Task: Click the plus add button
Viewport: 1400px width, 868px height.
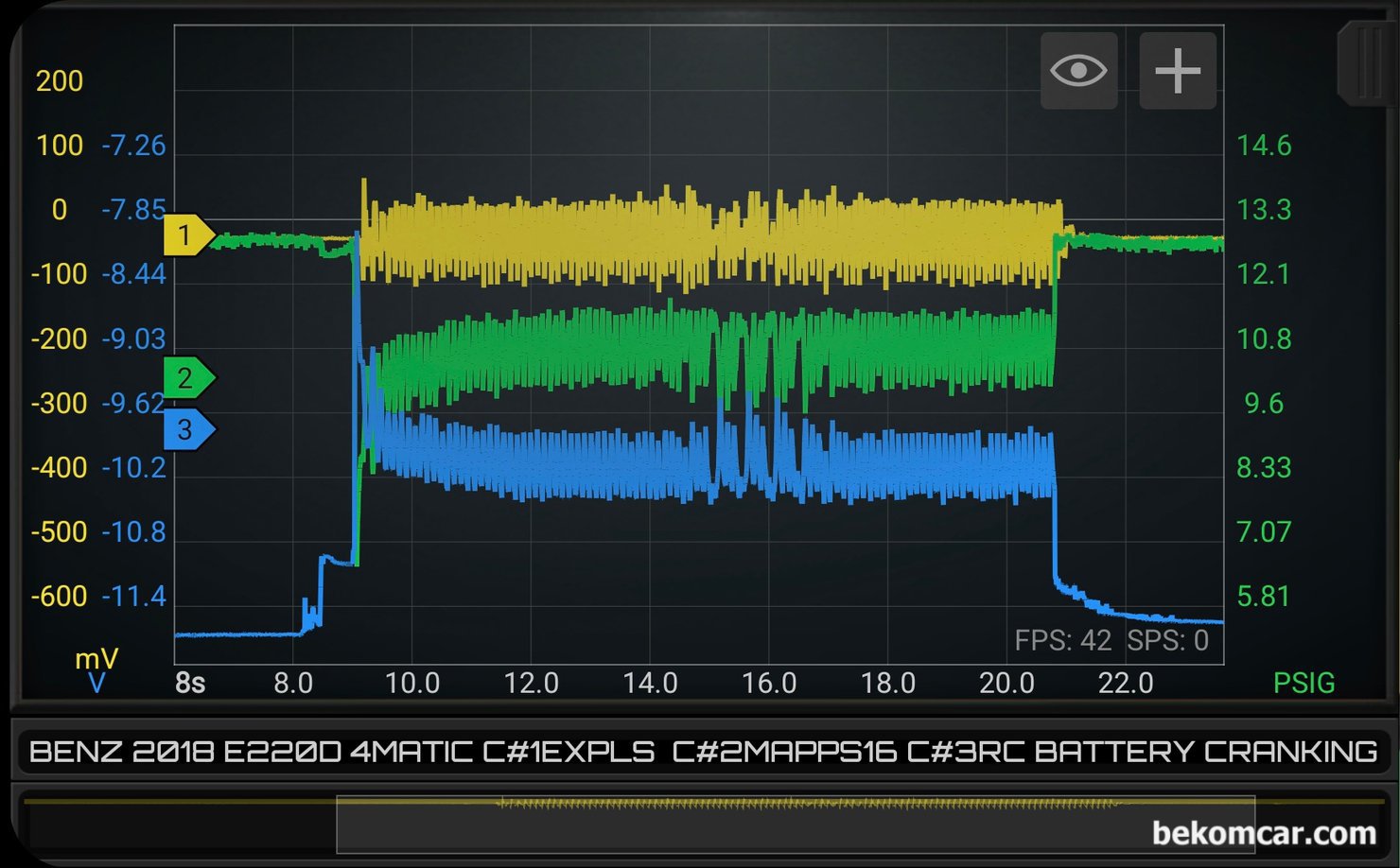Action: 1178,71
